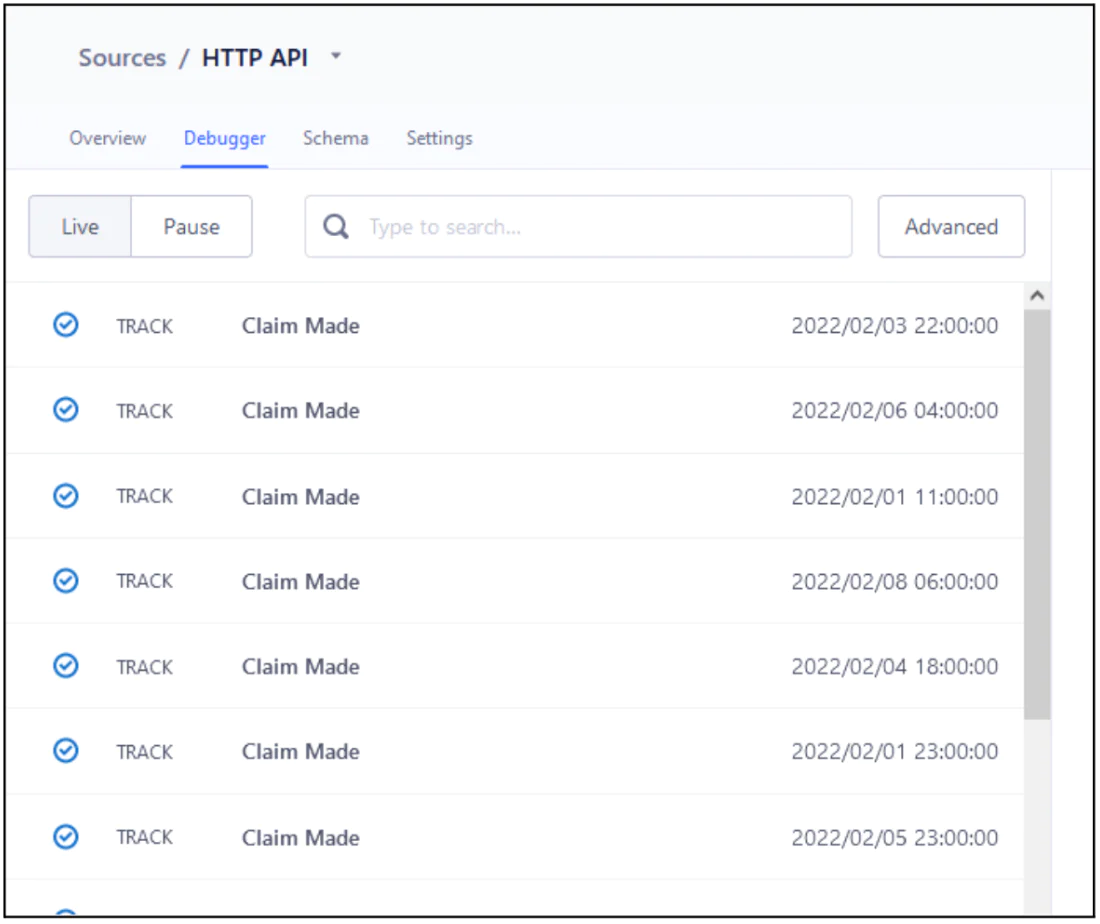Click the check icon beside the 2022/02/03 22:00:00 event
Screen dimensions: 1100x924
click(x=66, y=325)
